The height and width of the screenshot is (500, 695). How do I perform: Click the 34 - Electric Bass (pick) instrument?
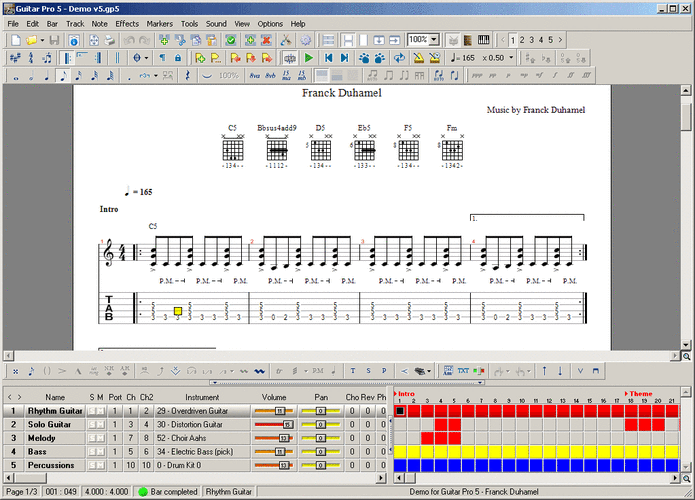point(195,452)
